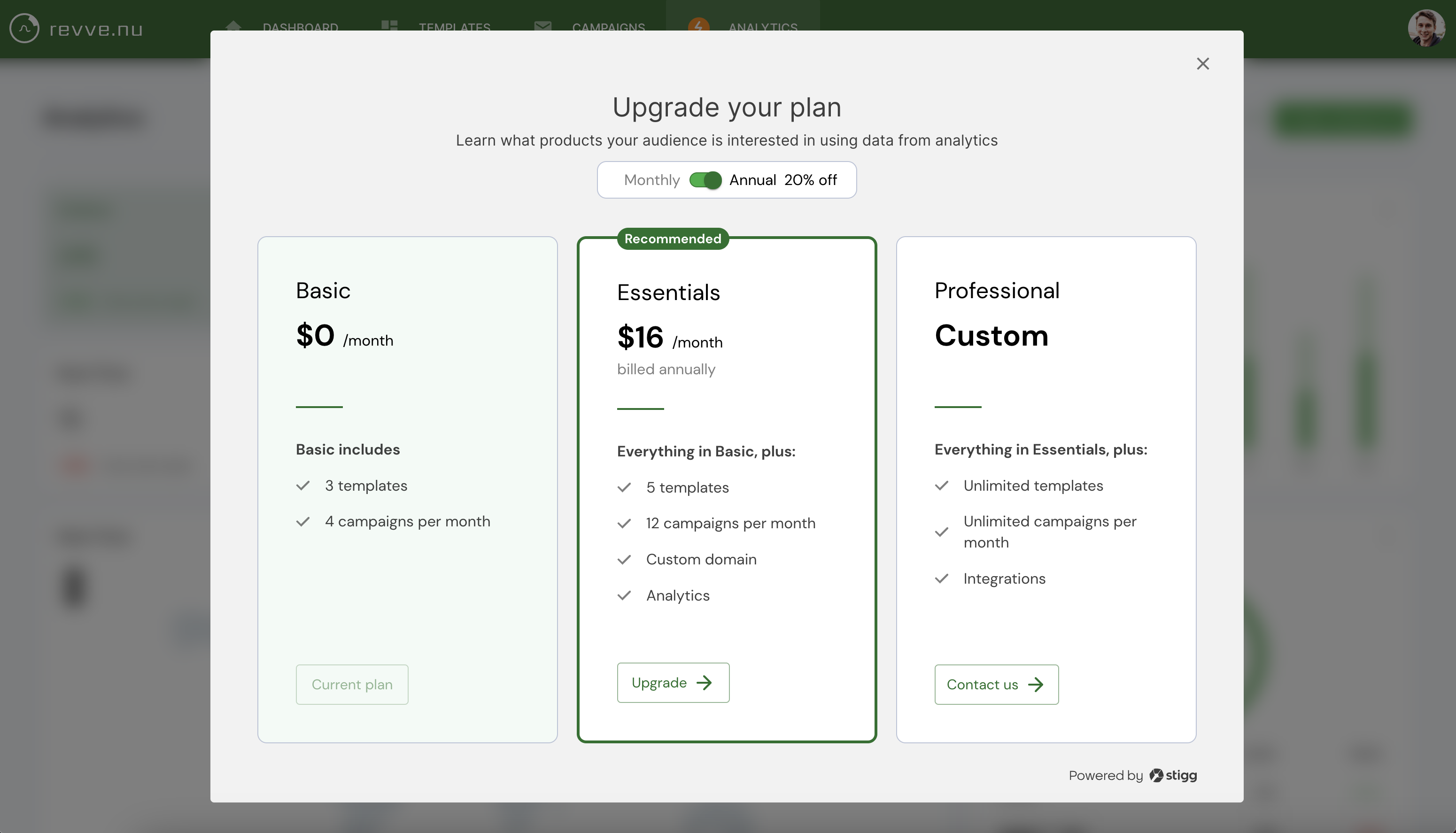Close the upgrade plan dialog
Viewport: 1456px width, 833px height.
[x=1202, y=63]
